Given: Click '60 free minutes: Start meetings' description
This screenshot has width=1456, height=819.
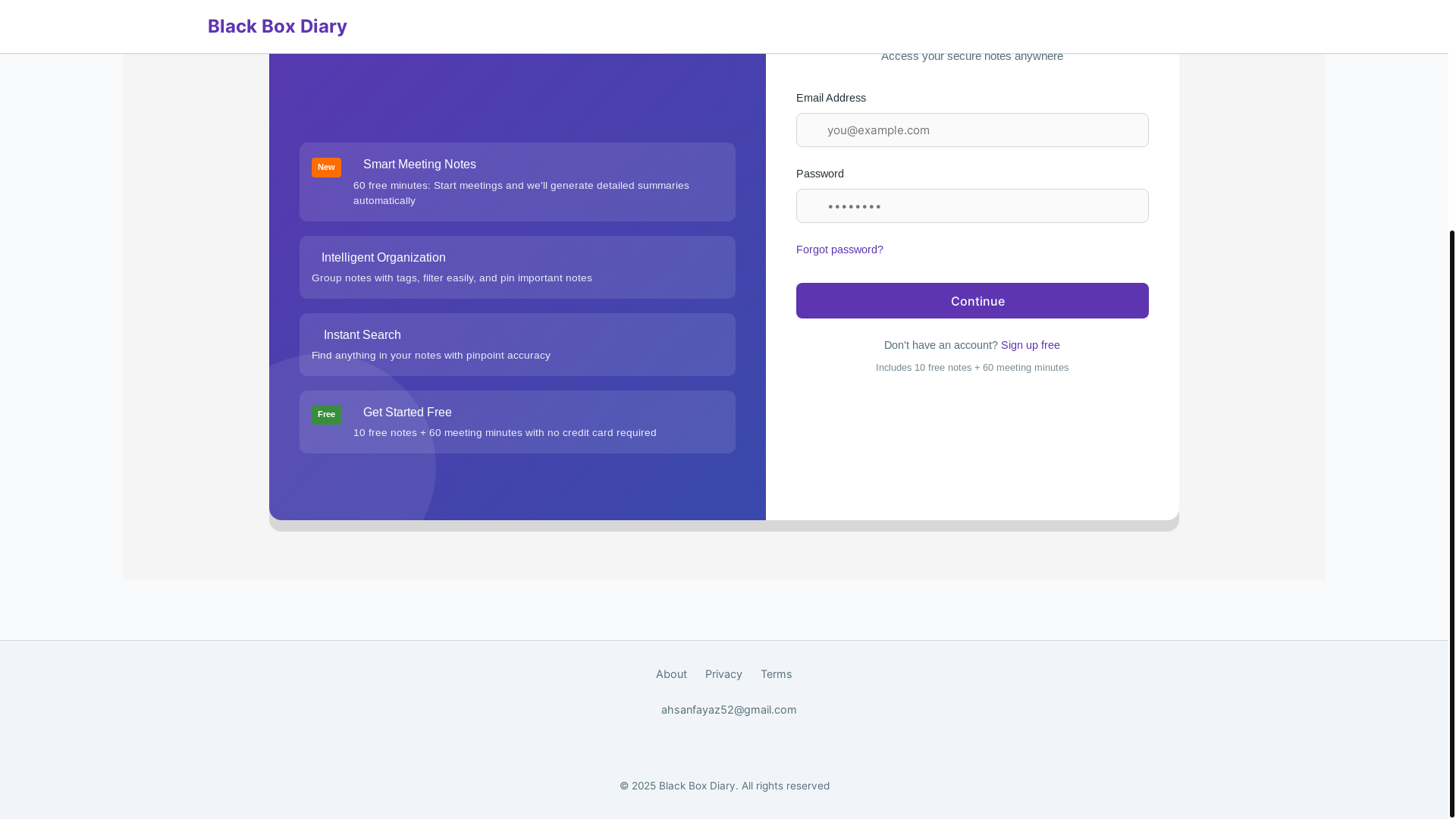Looking at the screenshot, I should 521,193.
